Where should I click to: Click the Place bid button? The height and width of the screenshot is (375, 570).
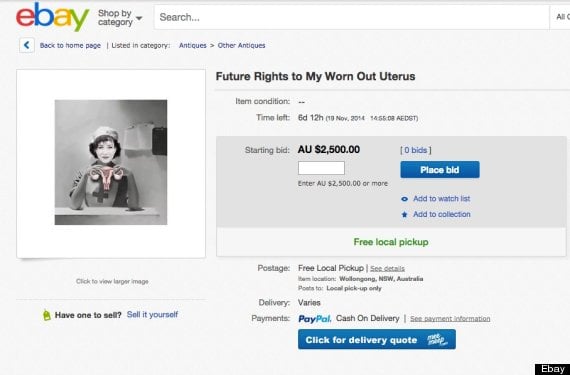click(440, 170)
